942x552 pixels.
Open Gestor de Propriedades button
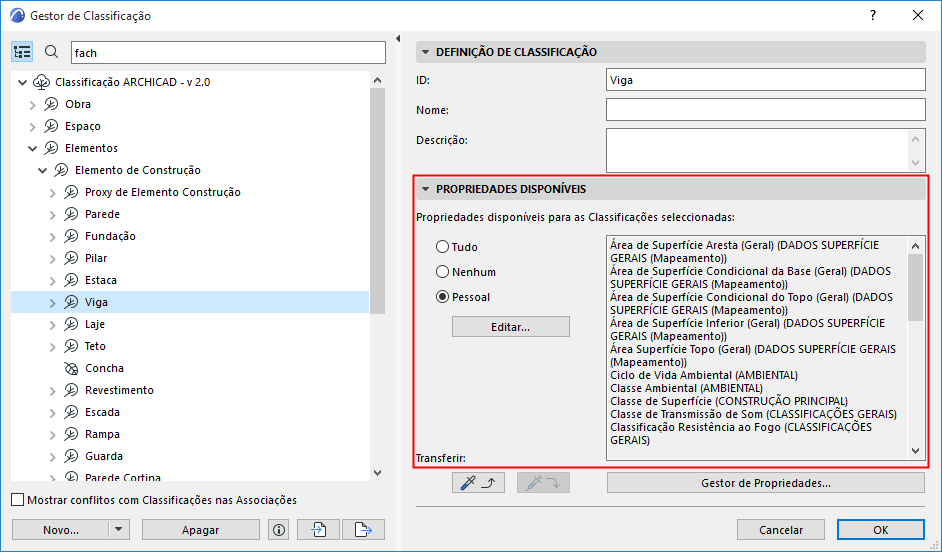(x=765, y=483)
